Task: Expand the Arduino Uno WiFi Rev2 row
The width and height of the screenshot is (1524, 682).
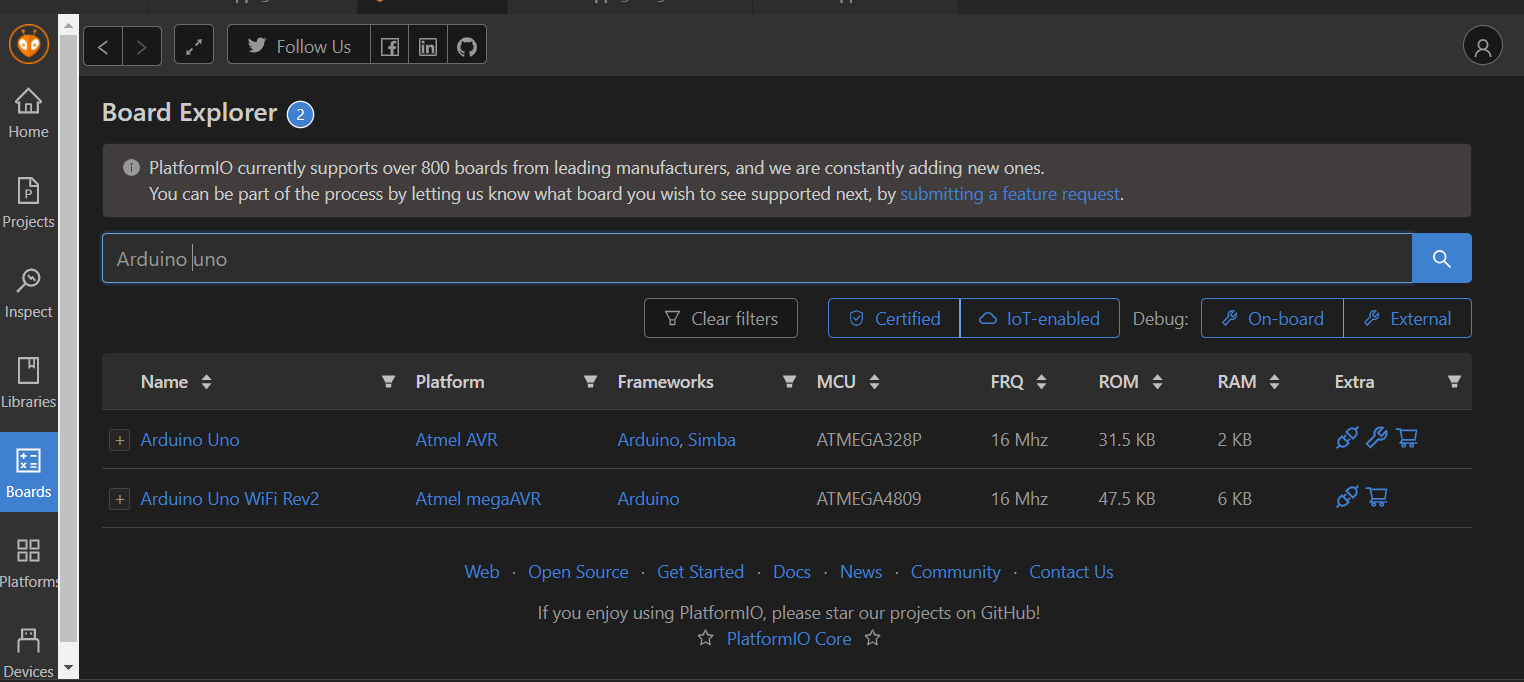Action: [119, 499]
